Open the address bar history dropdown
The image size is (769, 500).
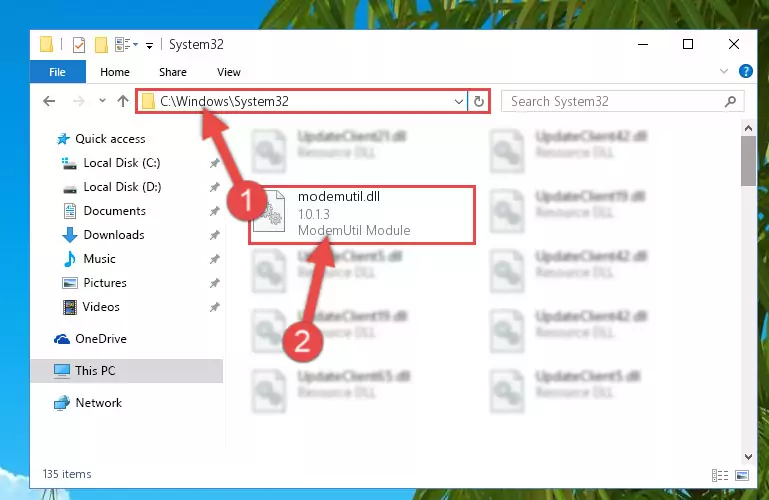(x=459, y=102)
